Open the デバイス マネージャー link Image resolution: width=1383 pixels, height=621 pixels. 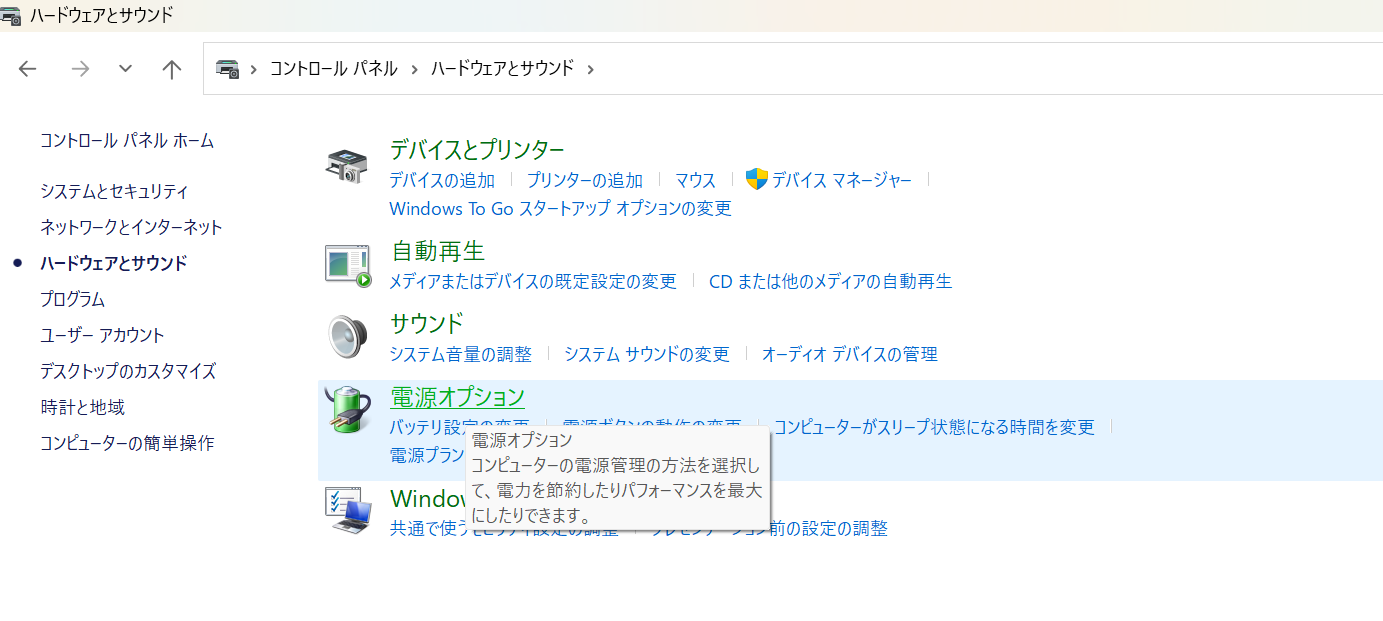click(x=841, y=180)
